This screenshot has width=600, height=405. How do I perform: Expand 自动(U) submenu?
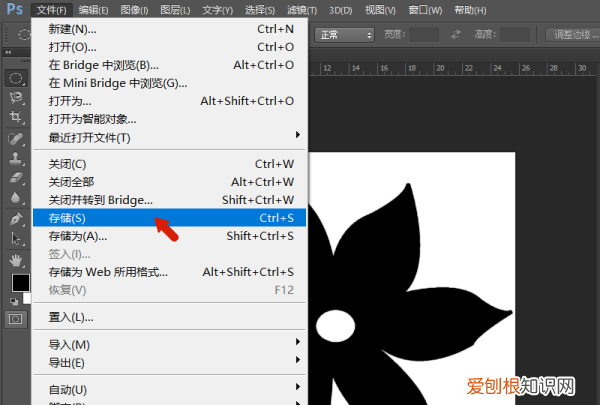point(170,390)
